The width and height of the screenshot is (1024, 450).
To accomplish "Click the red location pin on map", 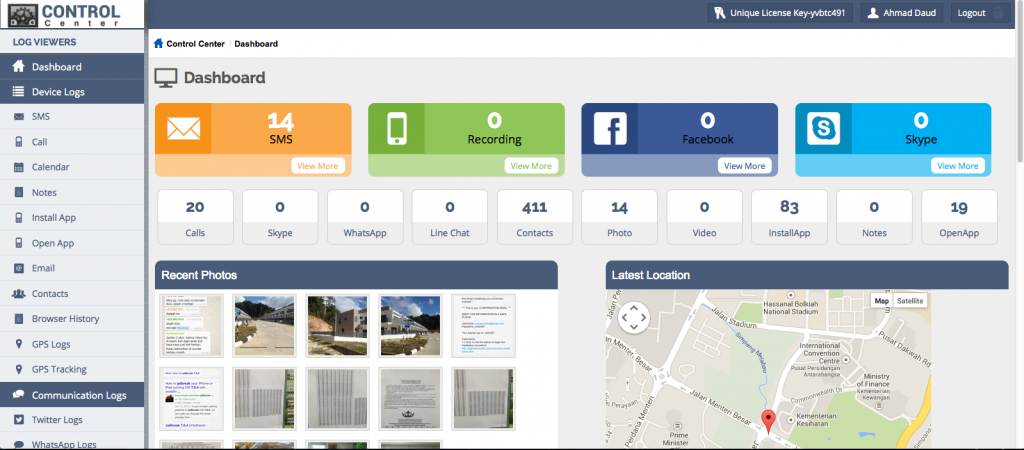I will [768, 420].
